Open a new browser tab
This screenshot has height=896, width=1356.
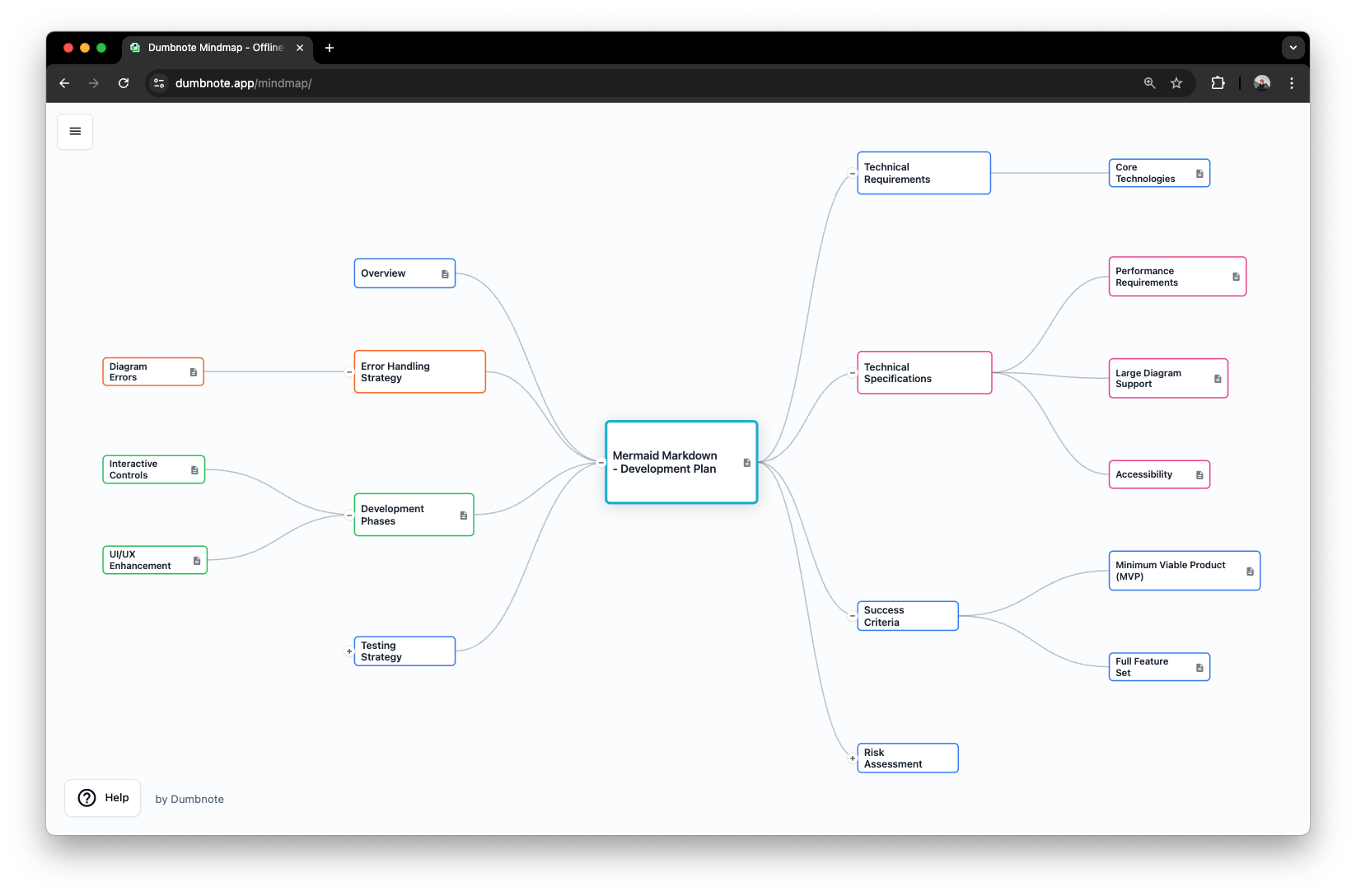(330, 48)
